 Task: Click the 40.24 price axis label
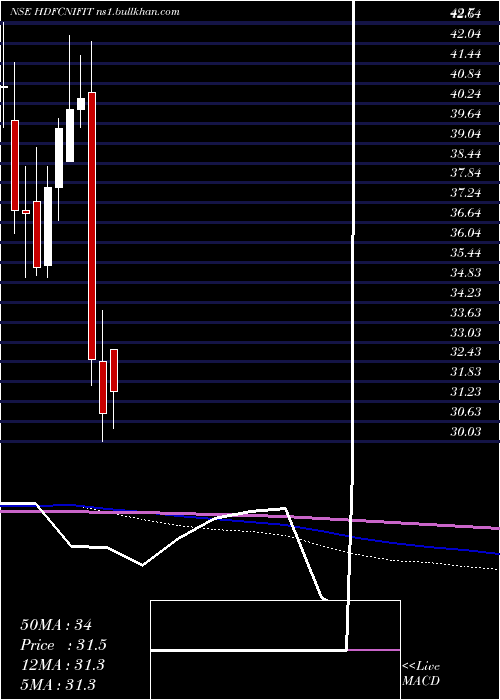point(466,94)
